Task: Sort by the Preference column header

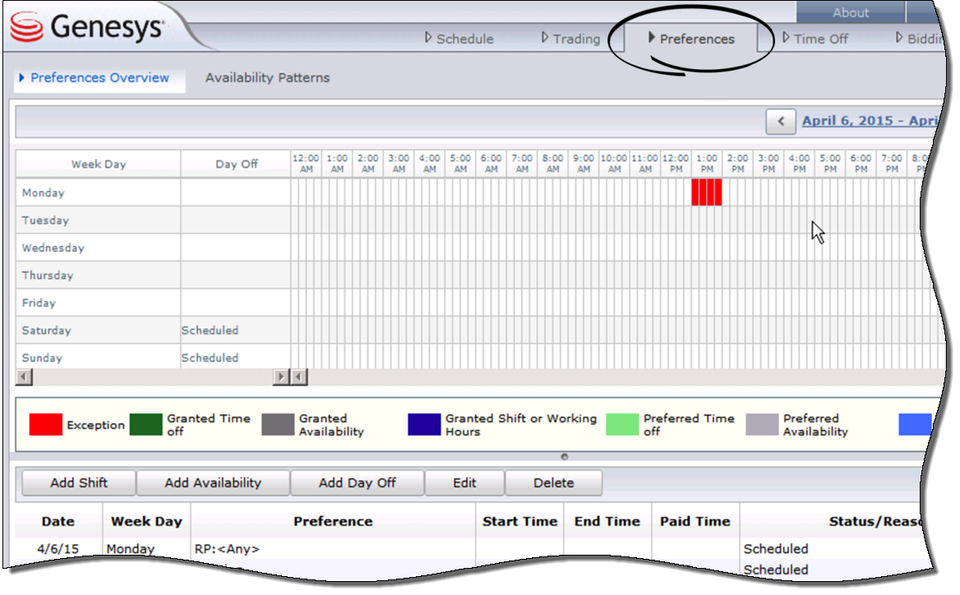Action: pos(333,521)
